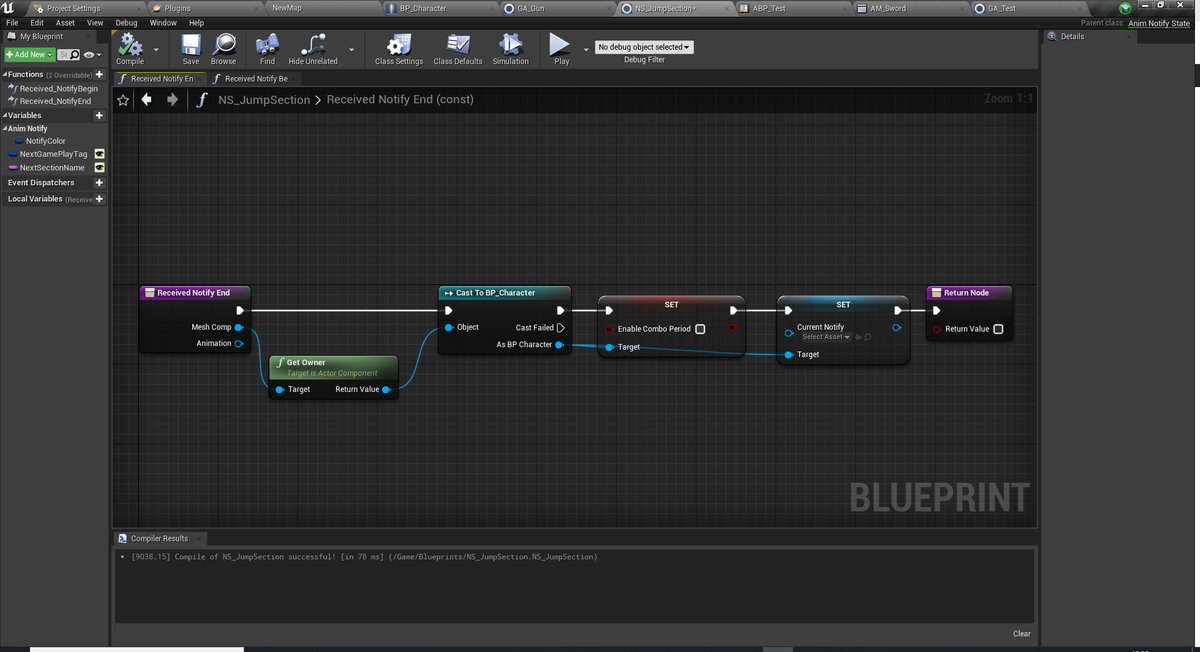Open the Window menu

pyautogui.click(x=163, y=23)
